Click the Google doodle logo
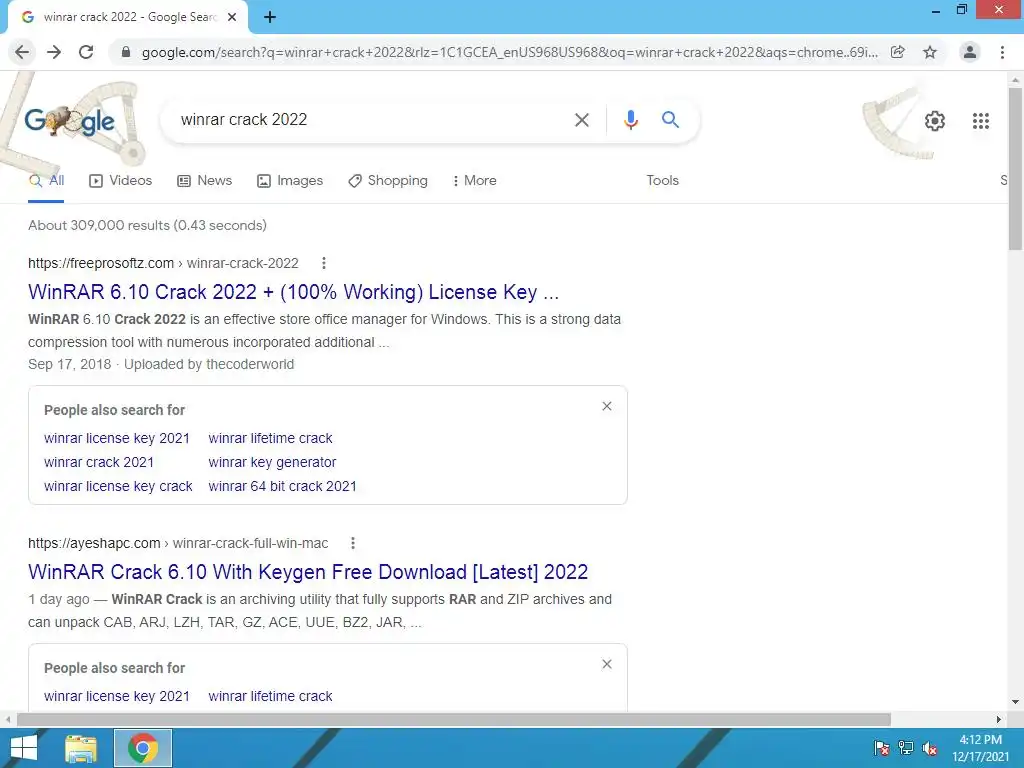1024x768 pixels. tap(70, 121)
